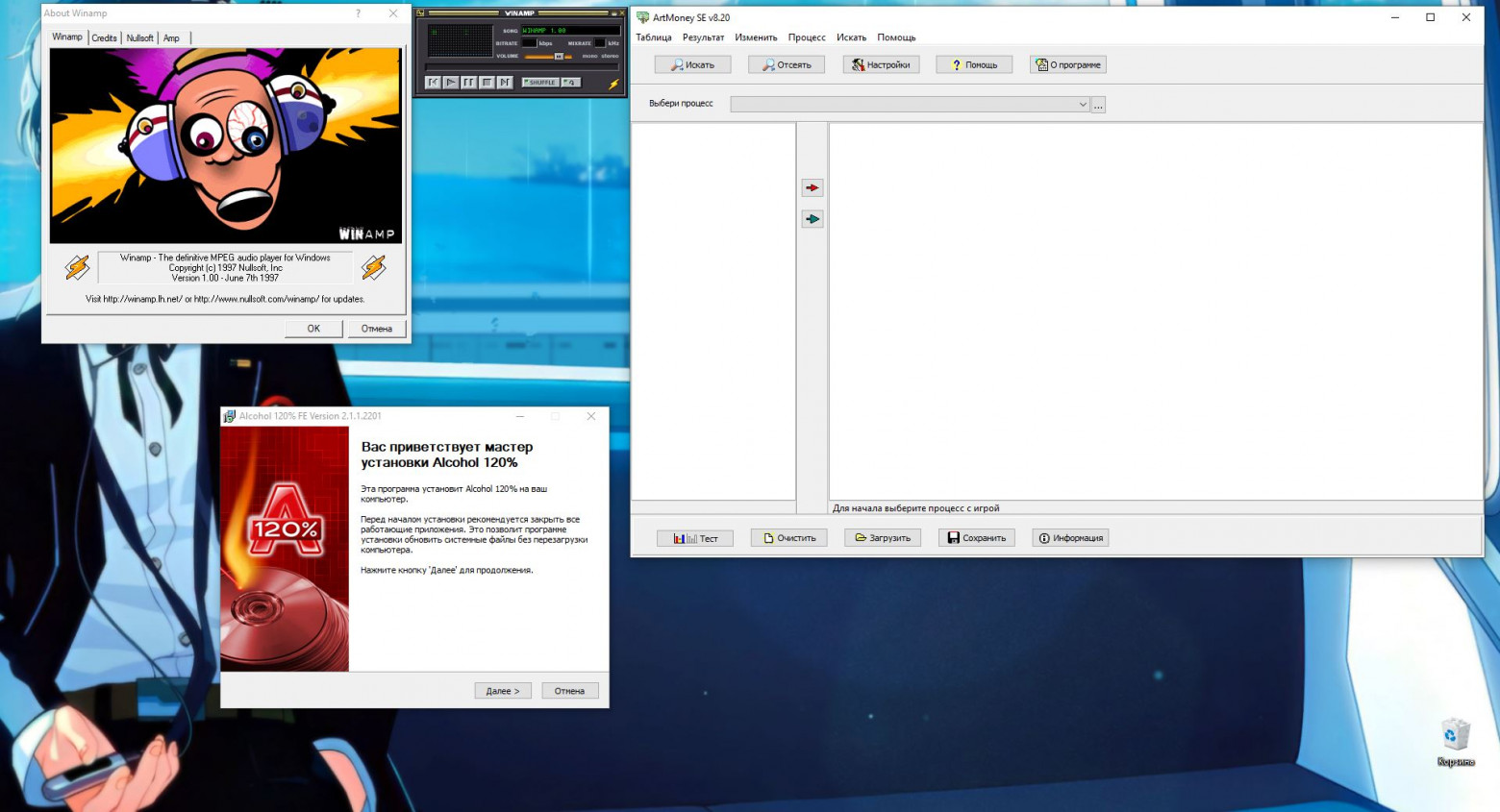The image size is (1500, 812).
Task: Click the Искать search button in ArtMoney
Action: [x=693, y=64]
